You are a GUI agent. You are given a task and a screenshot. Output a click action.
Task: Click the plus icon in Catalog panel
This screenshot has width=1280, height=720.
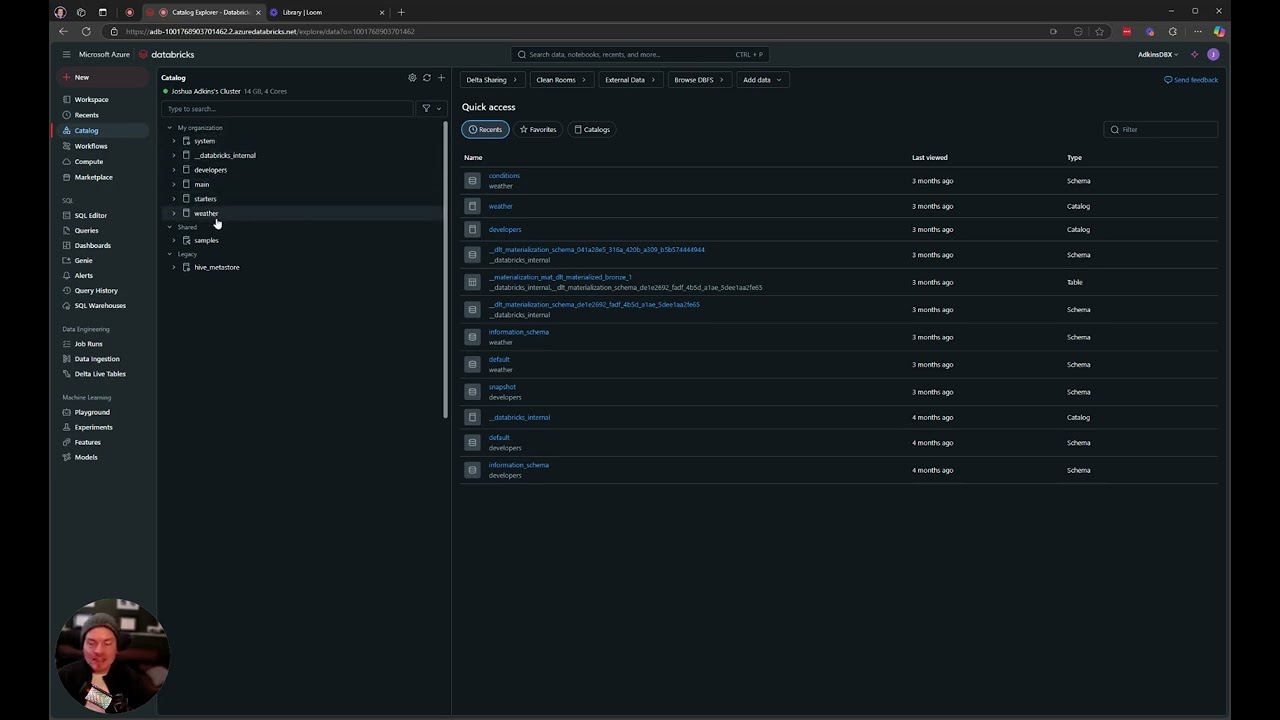[441, 78]
